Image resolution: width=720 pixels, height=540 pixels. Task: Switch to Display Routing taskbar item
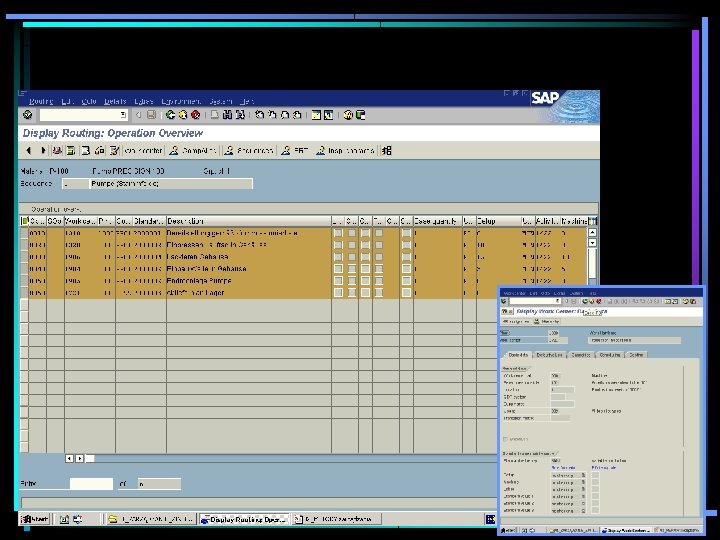(x=244, y=519)
